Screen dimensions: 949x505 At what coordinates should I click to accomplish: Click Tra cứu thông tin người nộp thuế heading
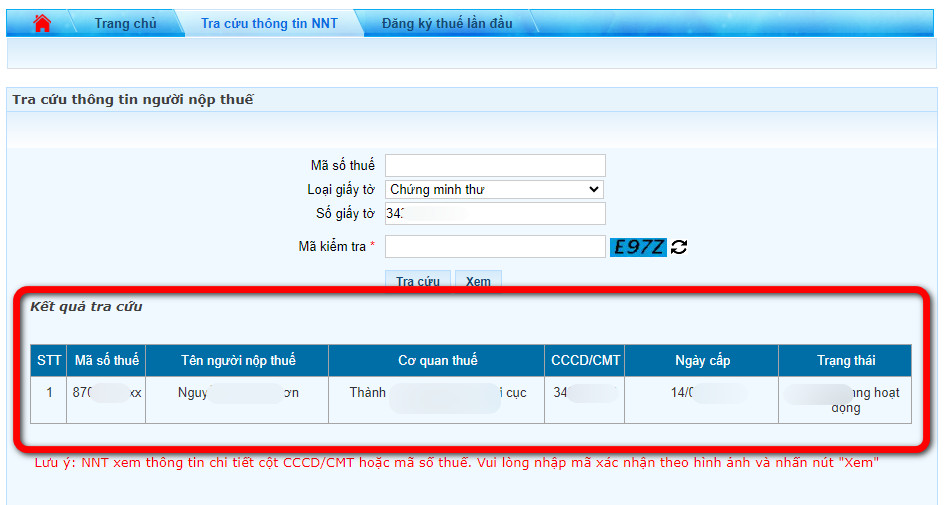coord(133,99)
